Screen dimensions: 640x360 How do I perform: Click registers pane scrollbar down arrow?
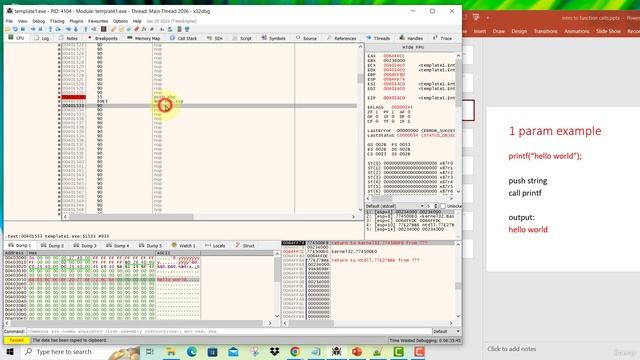point(458,191)
